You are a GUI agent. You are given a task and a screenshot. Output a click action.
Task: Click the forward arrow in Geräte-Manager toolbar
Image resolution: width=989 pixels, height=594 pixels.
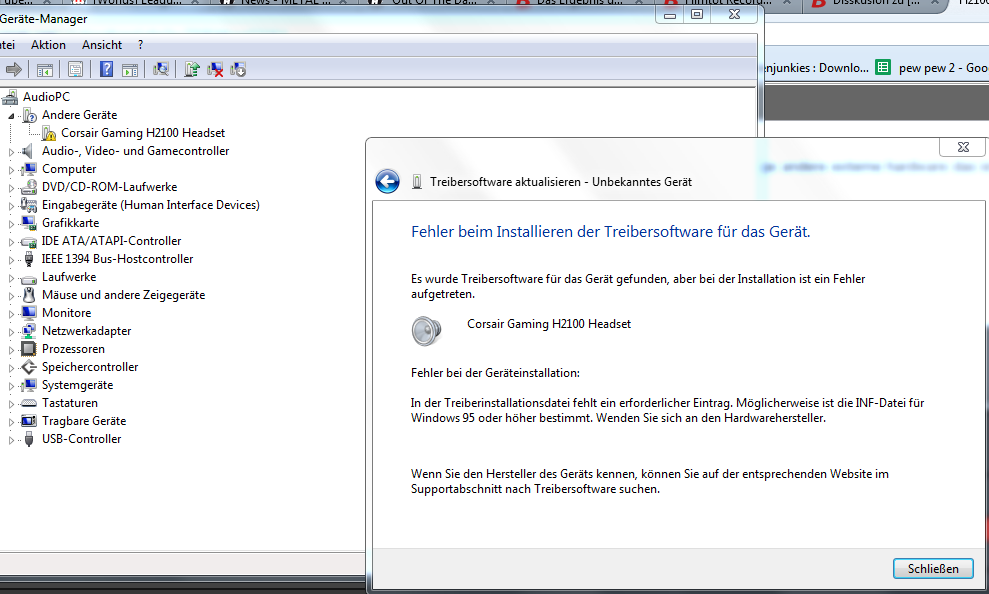(14, 69)
